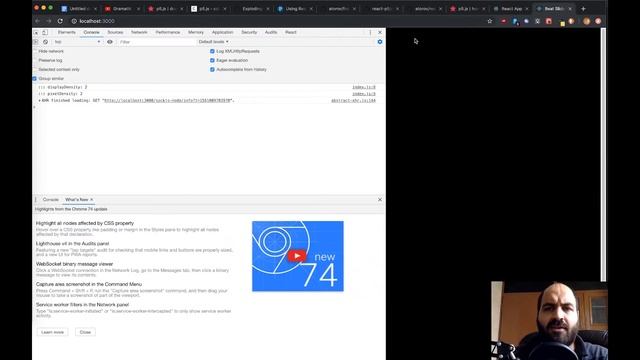
Task: Show the console sidebar
Action: click(36, 42)
